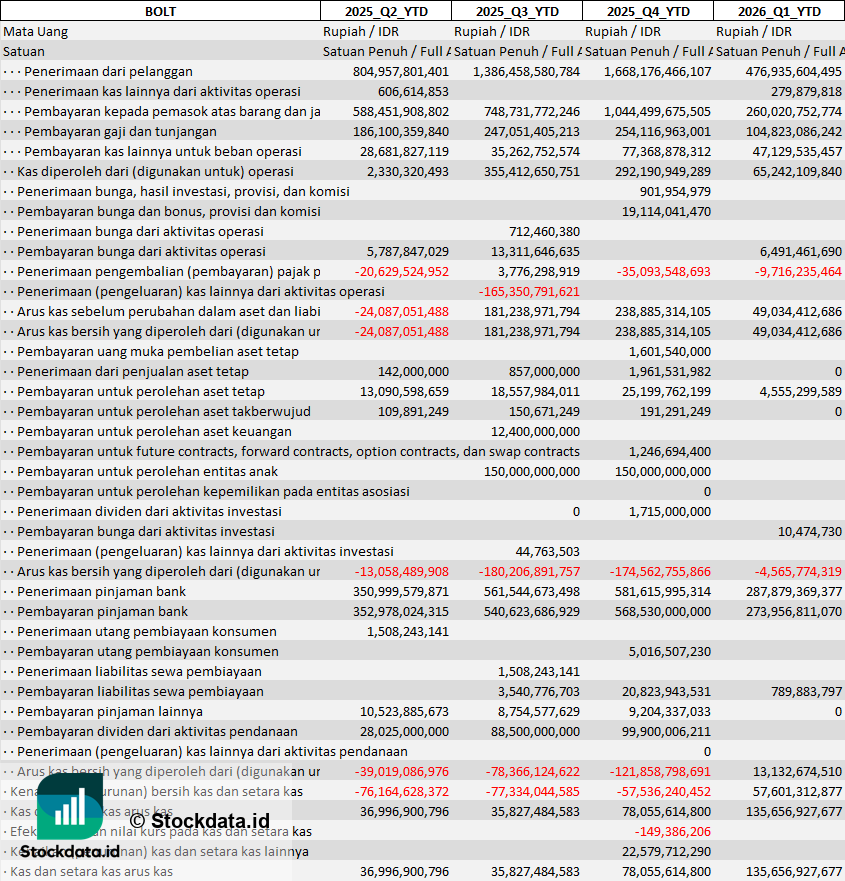The width and height of the screenshot is (845, 881).
Task: Select Penerimaan pinjaman bank row label
Action: point(101,592)
